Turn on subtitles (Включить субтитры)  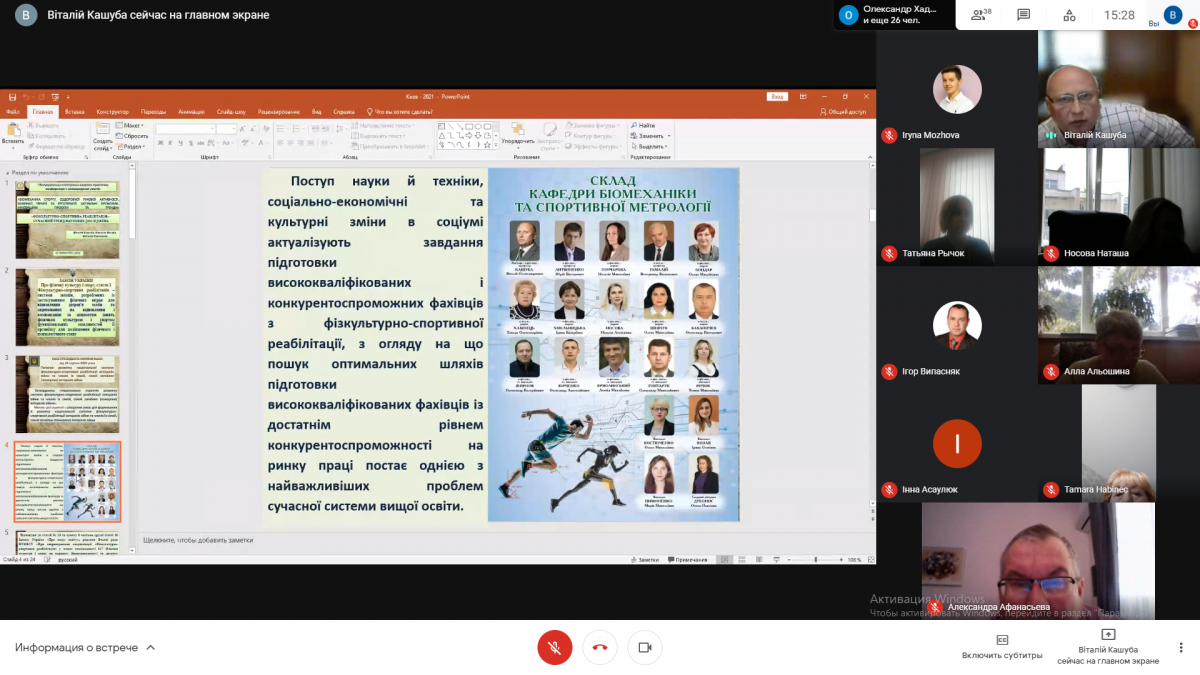[x=1002, y=646]
